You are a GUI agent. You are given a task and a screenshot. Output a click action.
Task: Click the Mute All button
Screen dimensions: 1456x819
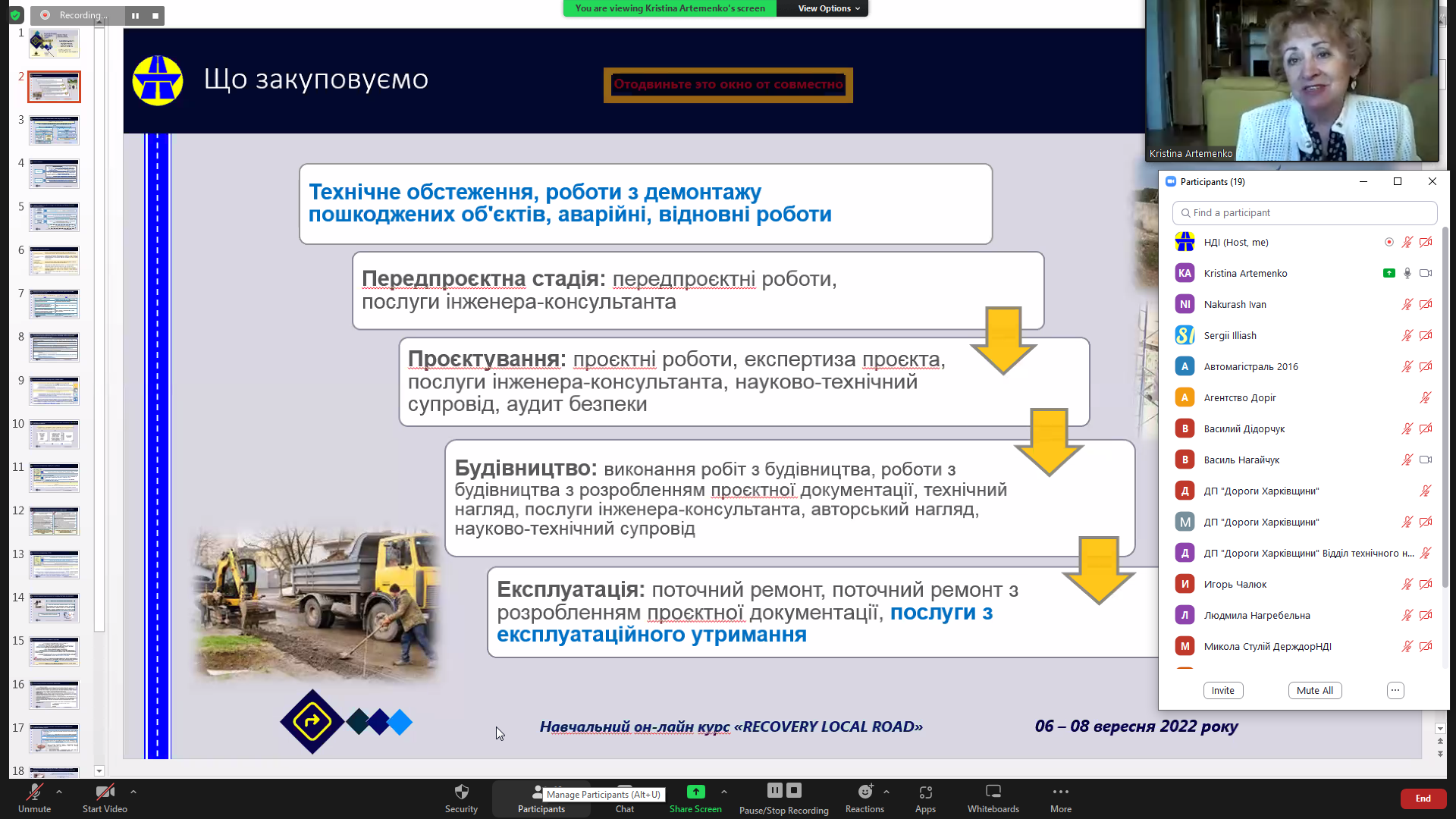pos(1314,690)
